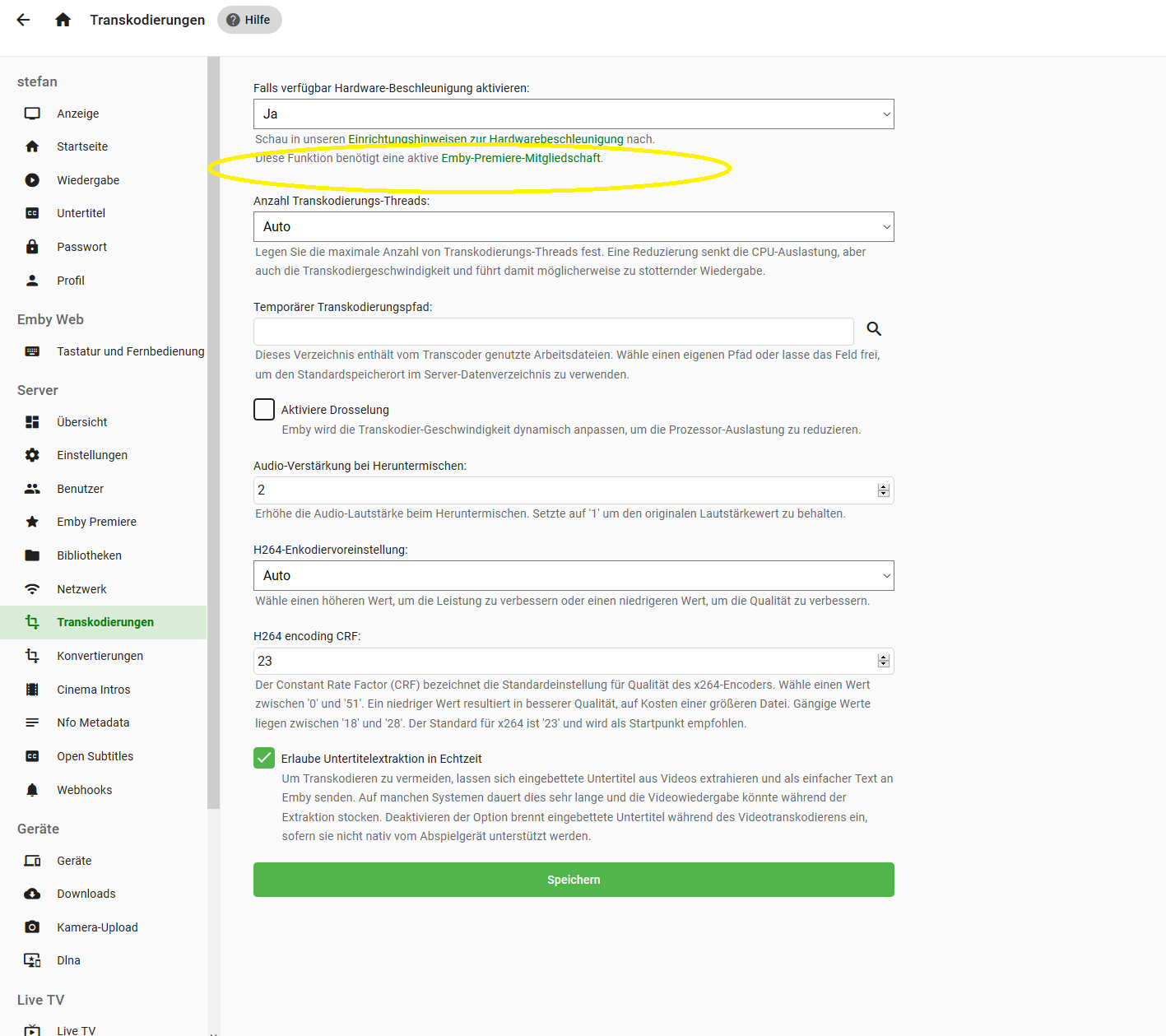The image size is (1166, 1036).
Task: Click the Downloads cloud icon
Action: [x=32, y=894]
